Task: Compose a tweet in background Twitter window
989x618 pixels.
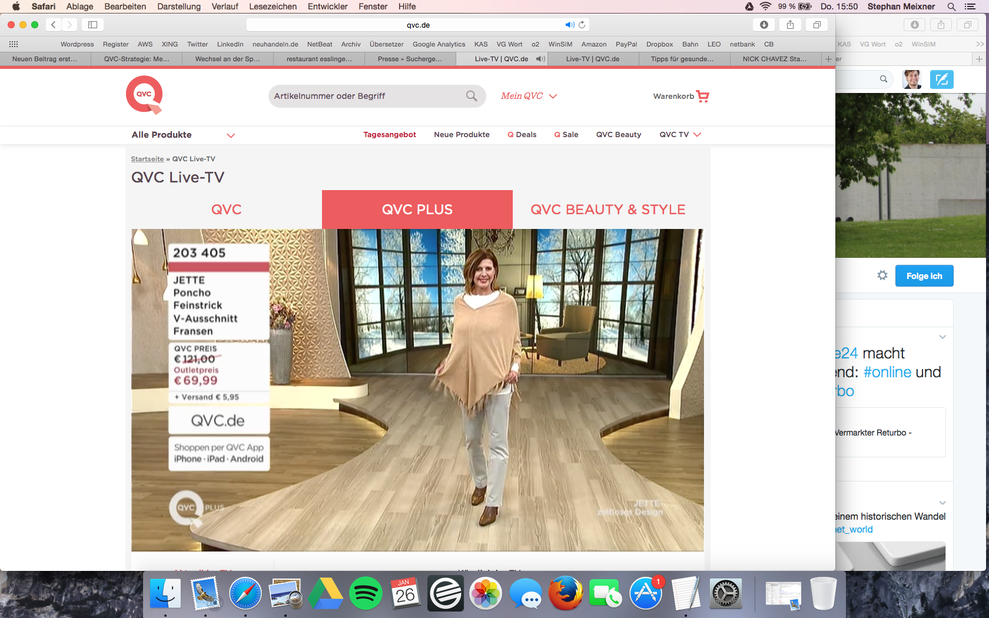Action: pos(941,79)
